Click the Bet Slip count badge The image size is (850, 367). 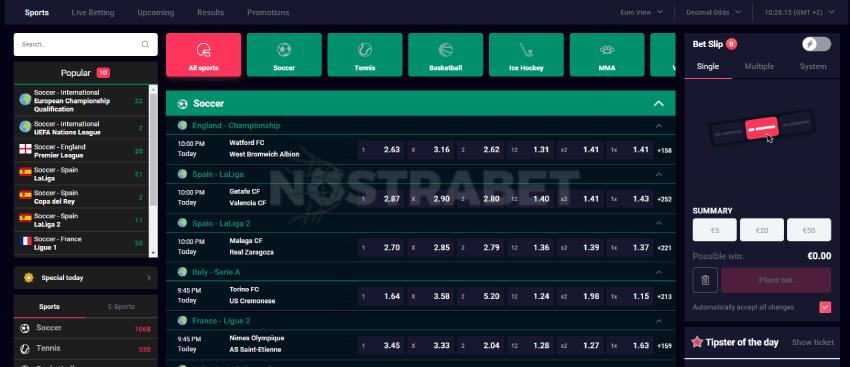(x=731, y=44)
